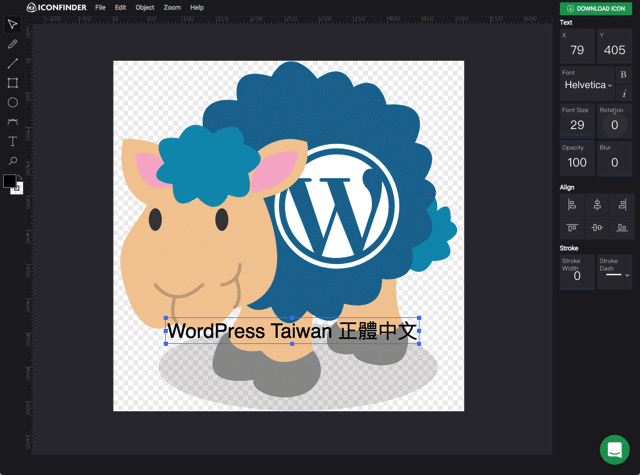Open the Helvetica font dropdown
640x475 pixels.
click(x=587, y=85)
